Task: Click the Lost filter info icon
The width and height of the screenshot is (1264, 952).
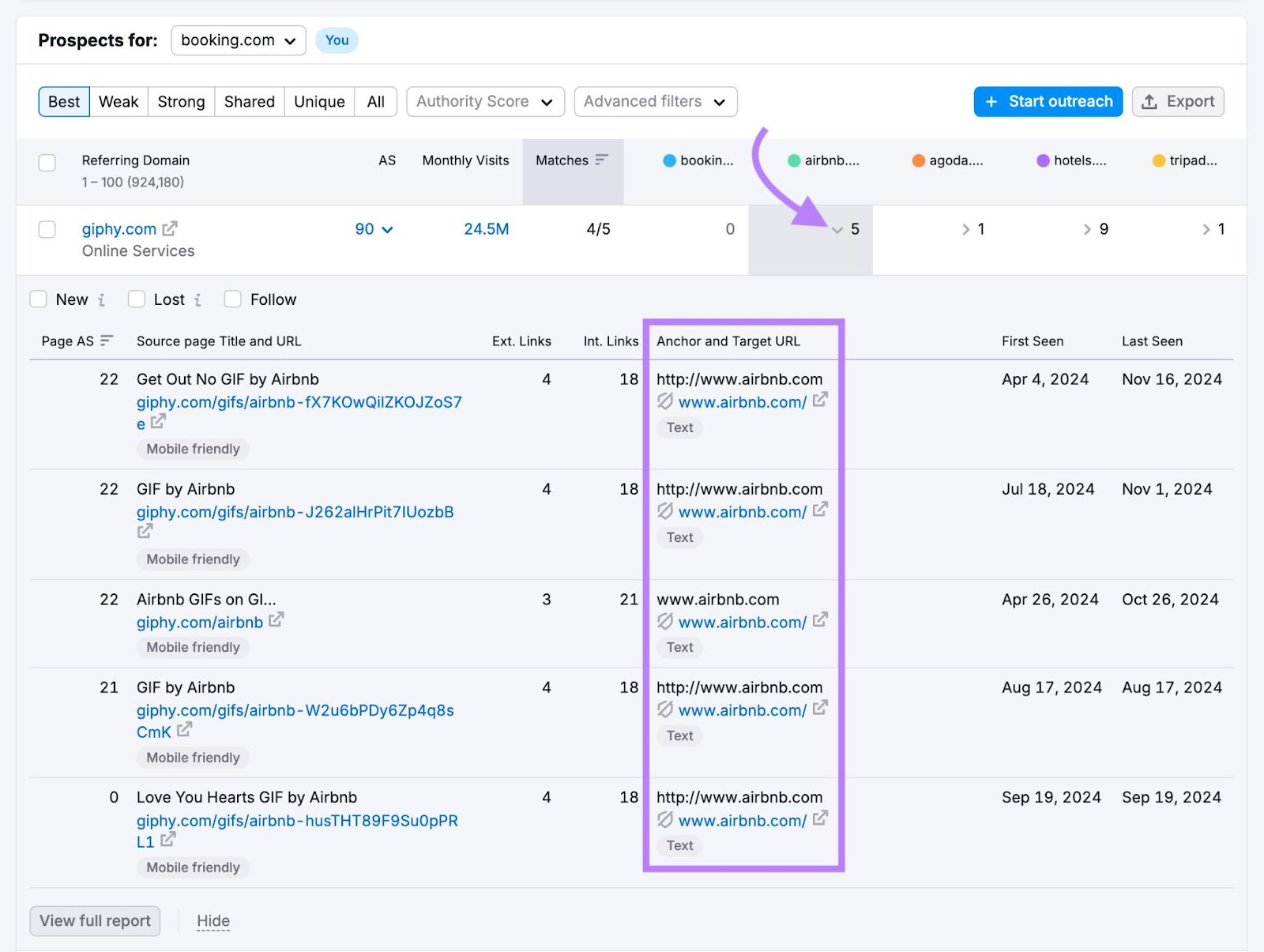Action: point(197,299)
